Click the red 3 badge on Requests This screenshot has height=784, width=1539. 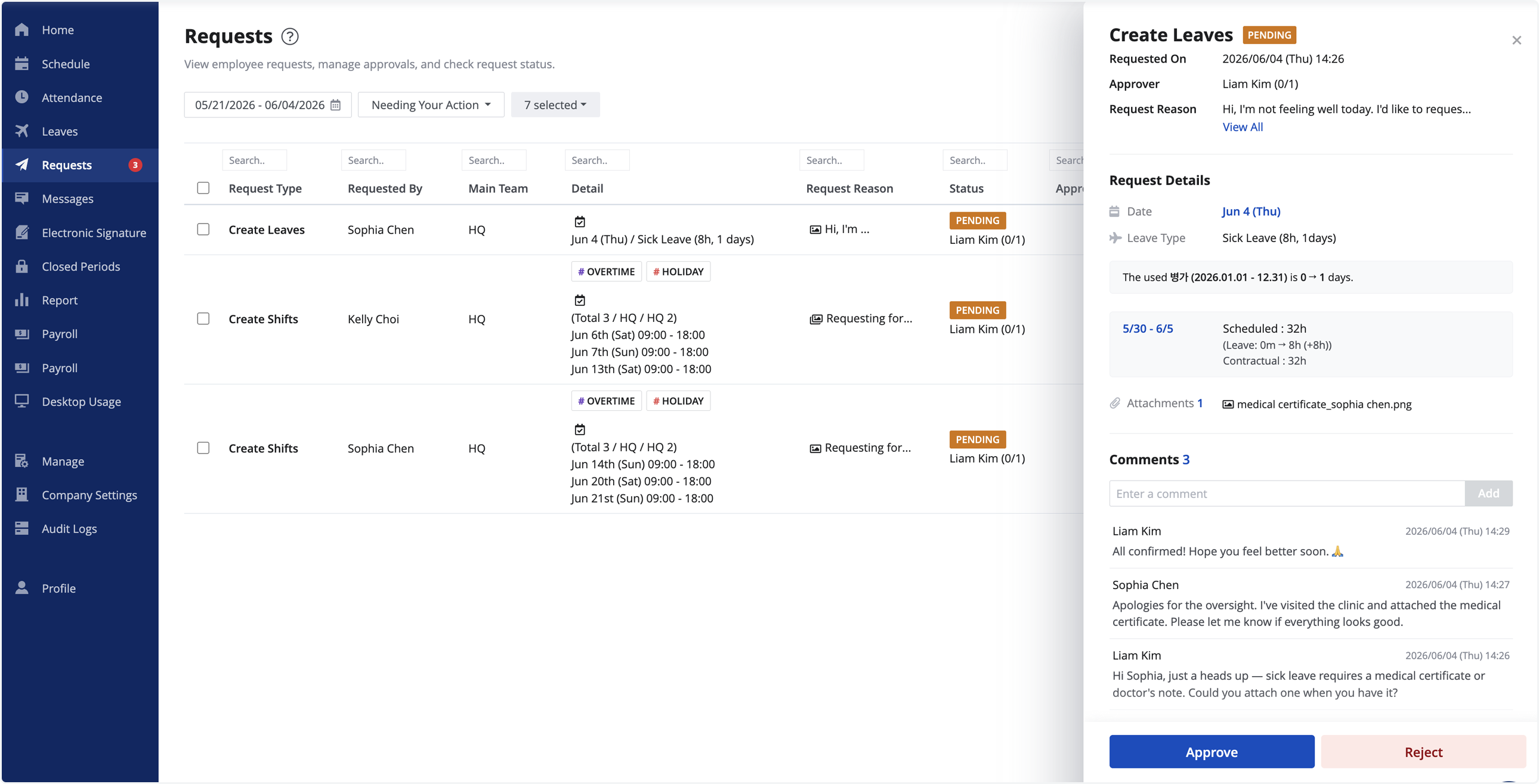pyautogui.click(x=135, y=165)
